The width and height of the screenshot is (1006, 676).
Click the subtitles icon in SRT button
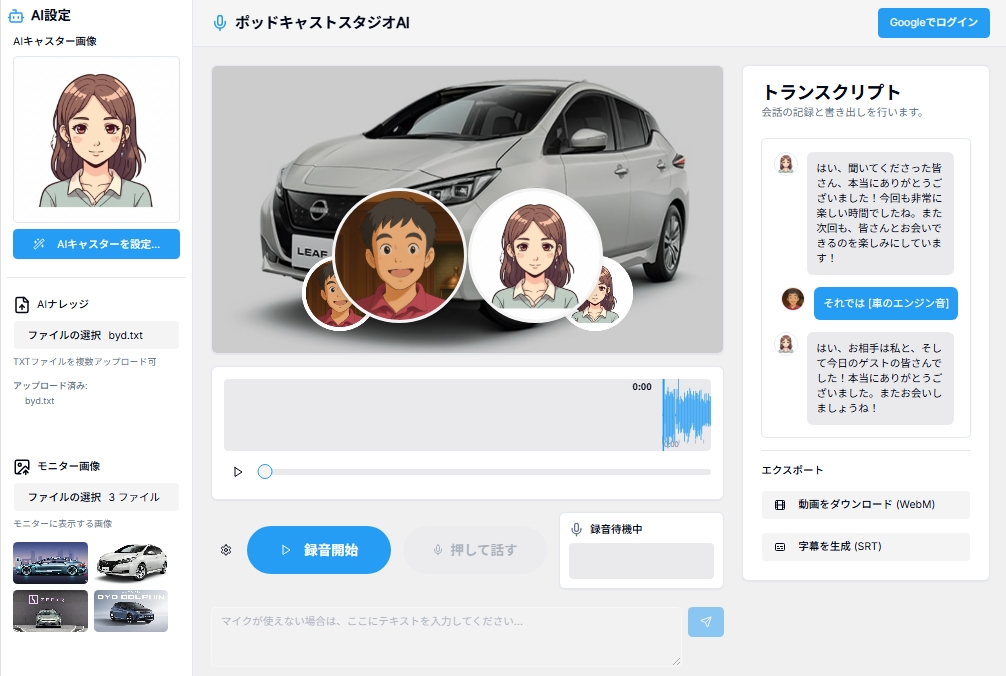[780, 547]
